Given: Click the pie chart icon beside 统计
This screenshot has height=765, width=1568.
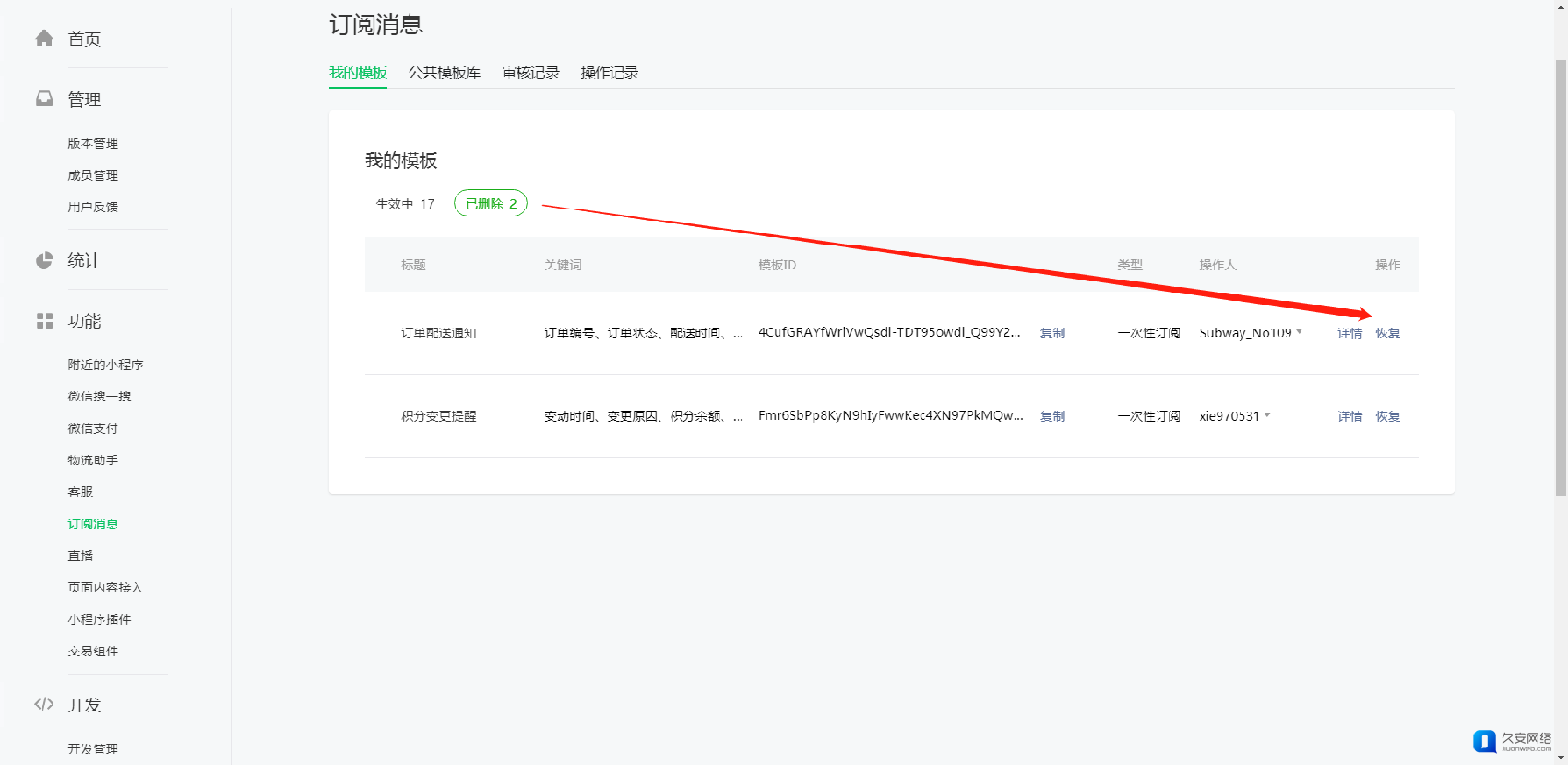Looking at the screenshot, I should [x=44, y=260].
